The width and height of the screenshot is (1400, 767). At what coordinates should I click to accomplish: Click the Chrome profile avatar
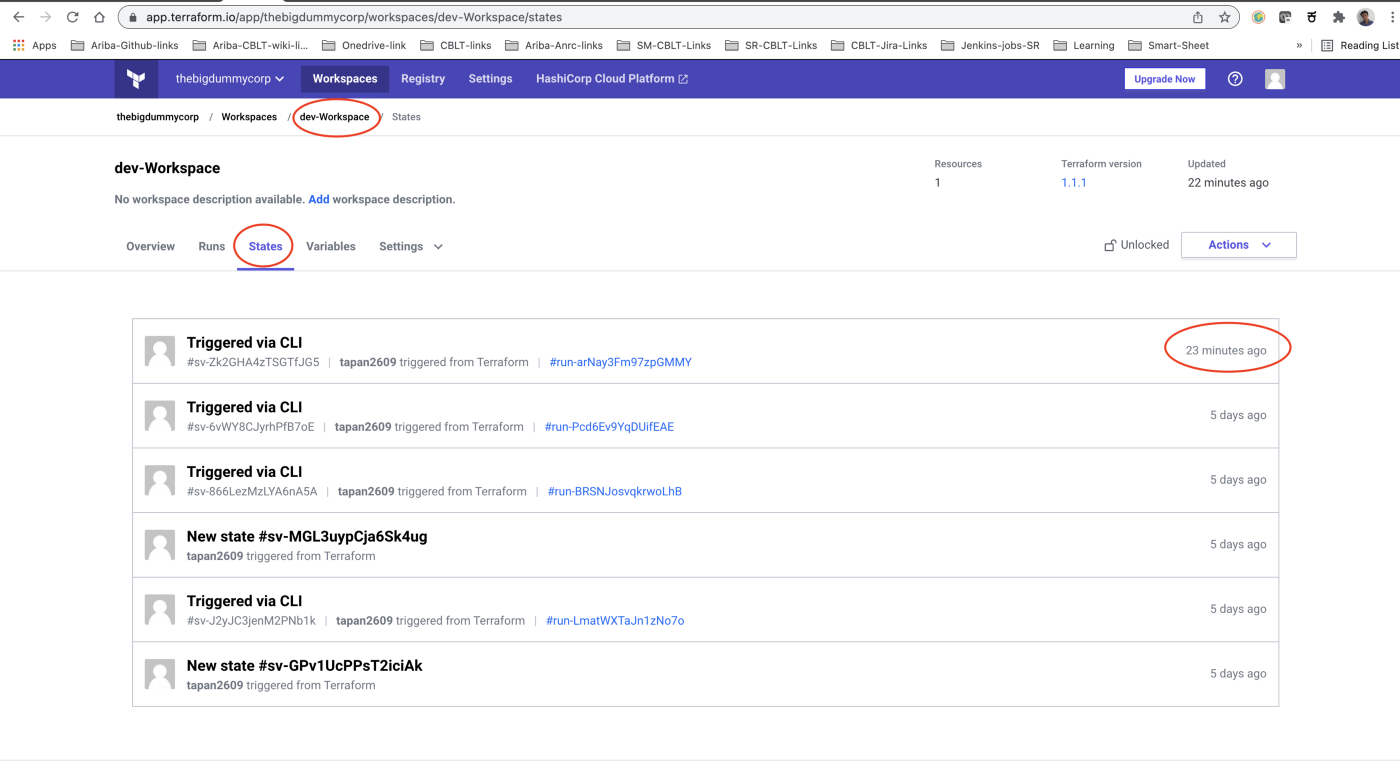pos(1365,17)
